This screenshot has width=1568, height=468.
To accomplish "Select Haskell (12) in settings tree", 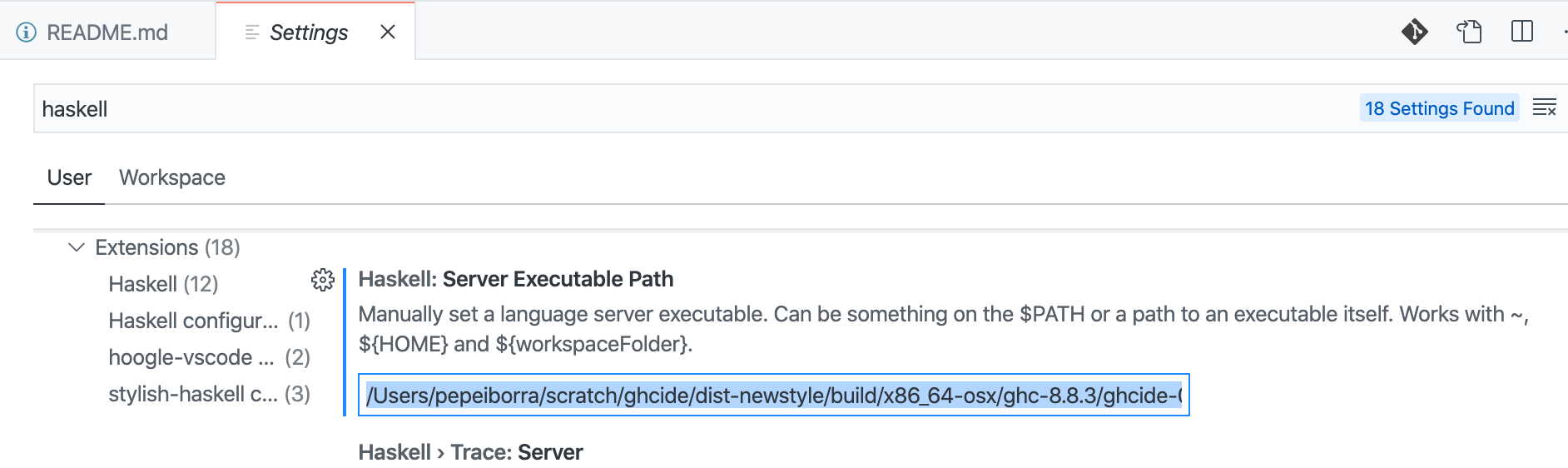I will click(x=163, y=284).
